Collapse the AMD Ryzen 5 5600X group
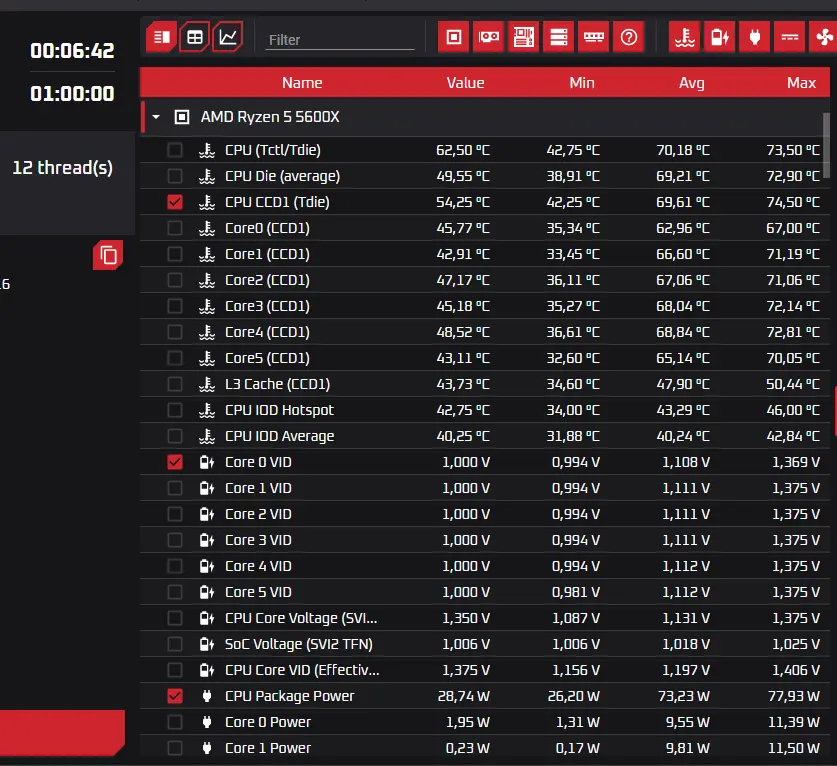This screenshot has width=837, height=766. [x=156, y=117]
